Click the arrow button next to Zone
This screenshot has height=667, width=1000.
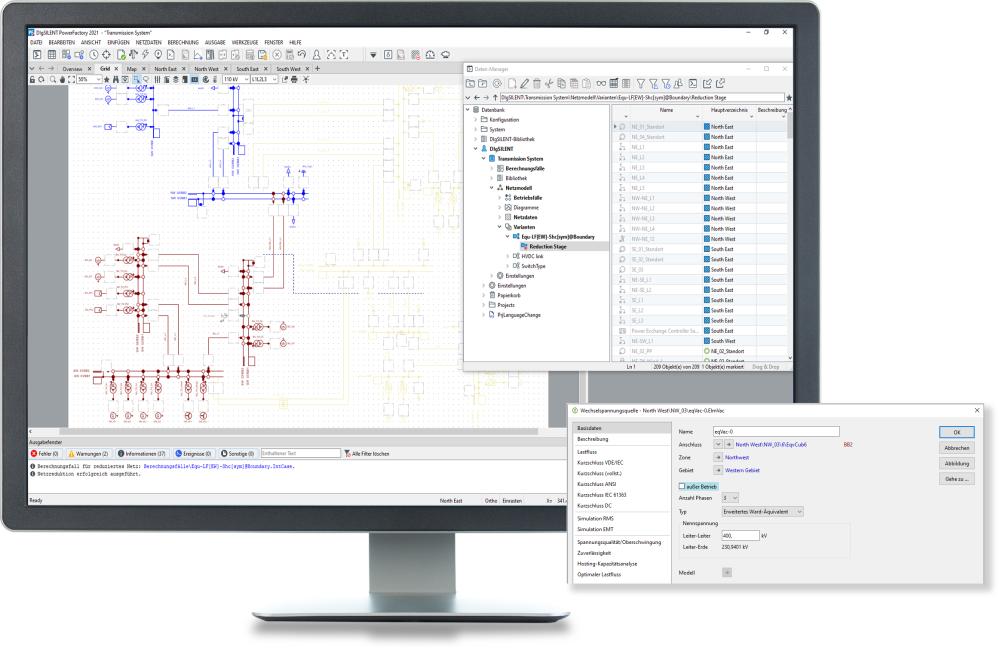(717, 457)
